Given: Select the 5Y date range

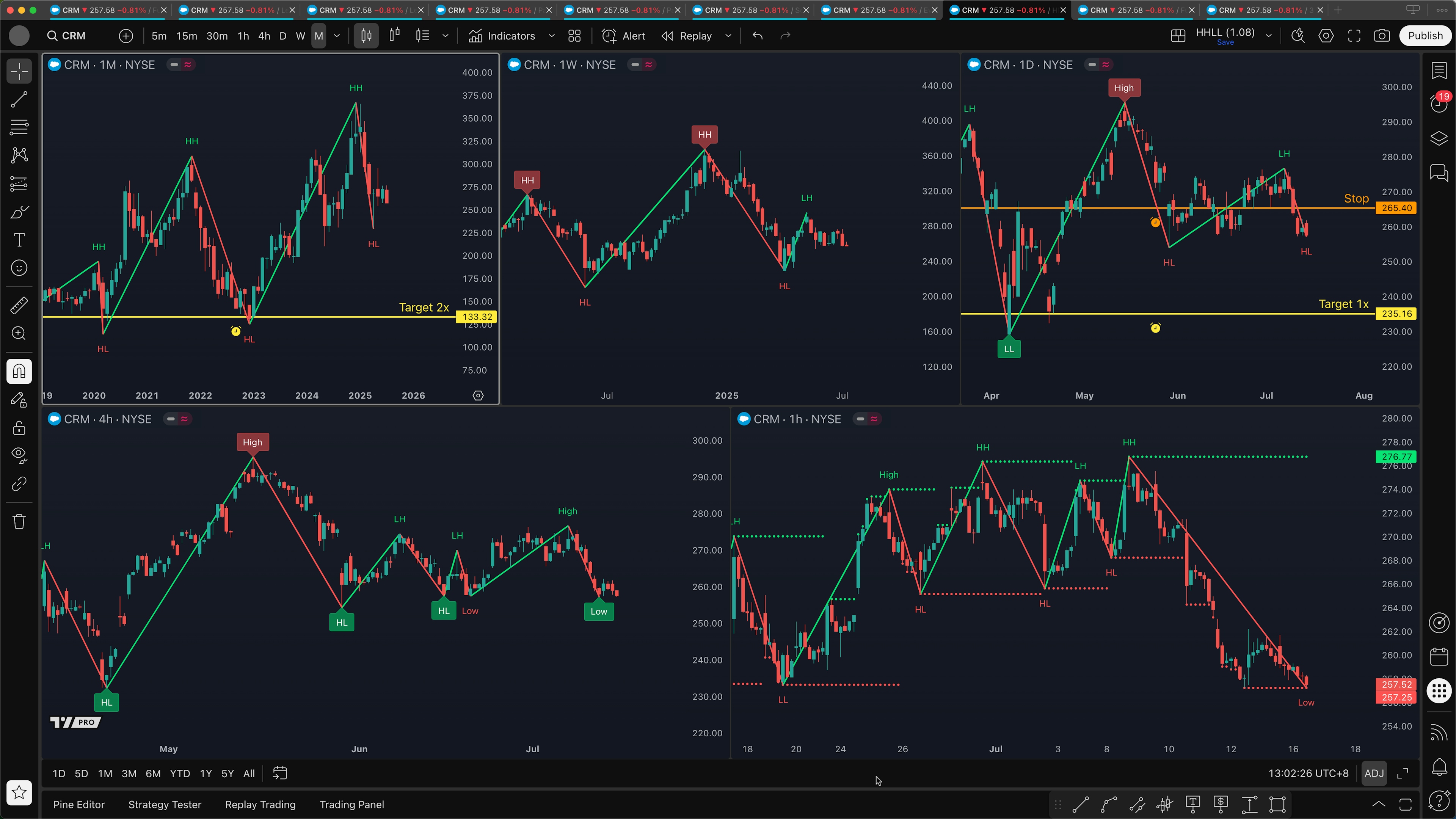Looking at the screenshot, I should pos(227,773).
